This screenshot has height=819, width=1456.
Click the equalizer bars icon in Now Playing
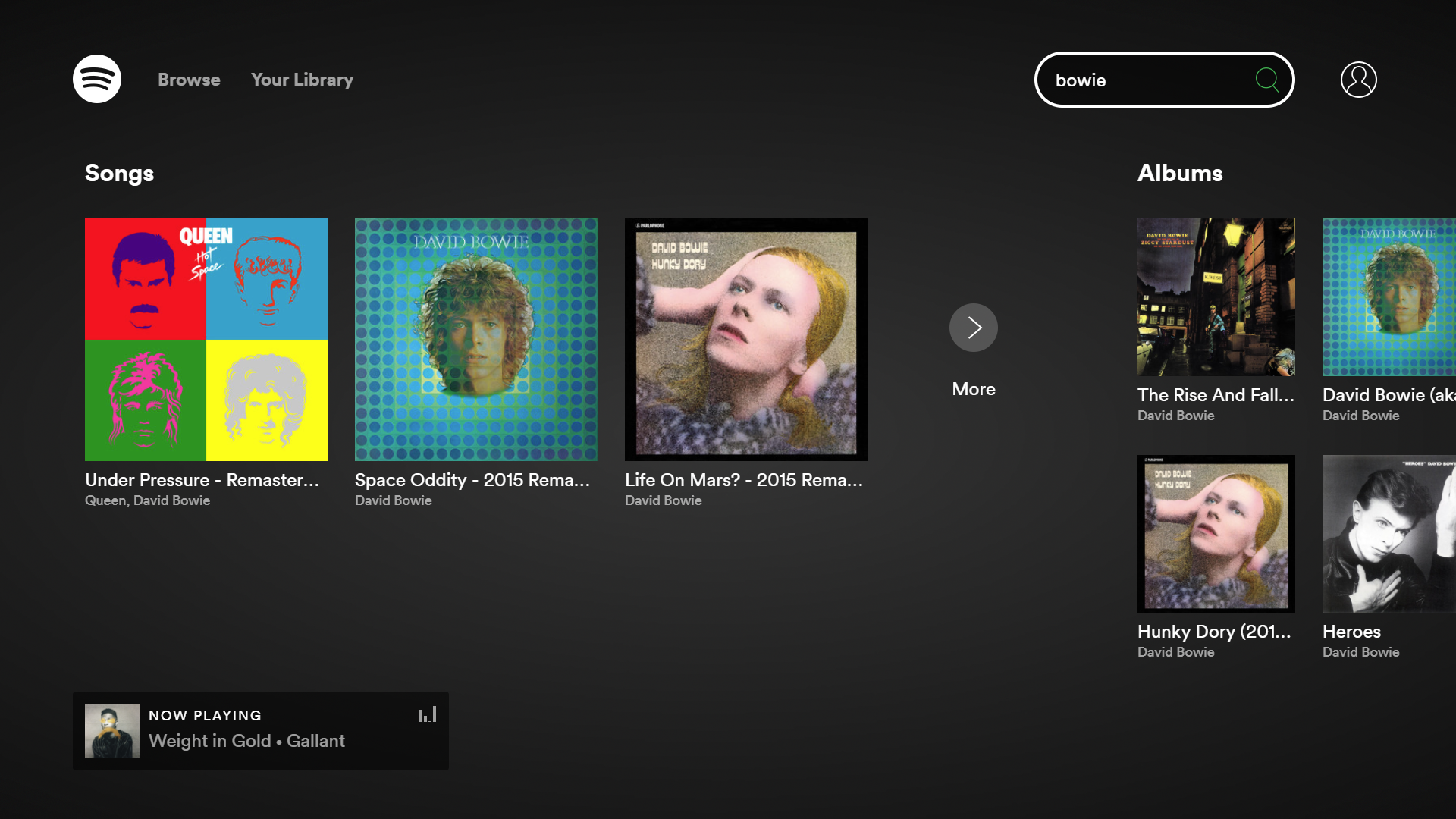coord(428,715)
